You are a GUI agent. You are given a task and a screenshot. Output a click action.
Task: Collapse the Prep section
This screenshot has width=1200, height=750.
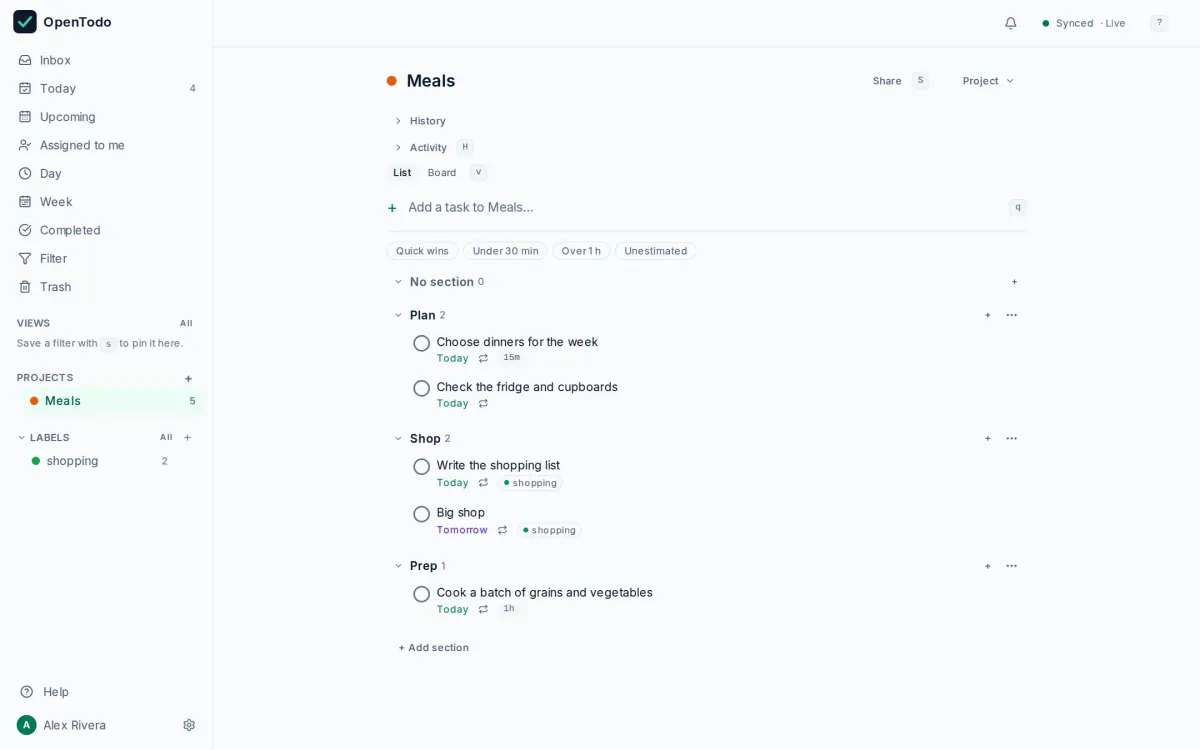(398, 566)
